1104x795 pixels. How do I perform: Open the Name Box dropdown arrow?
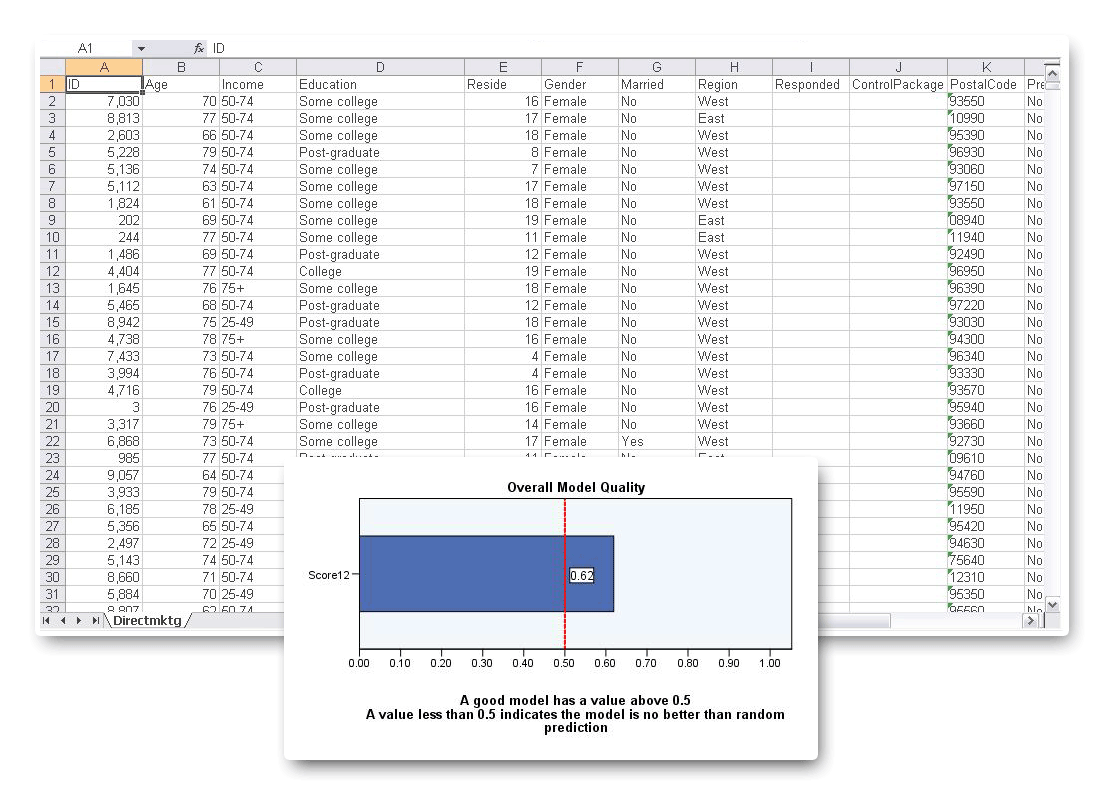[x=142, y=49]
